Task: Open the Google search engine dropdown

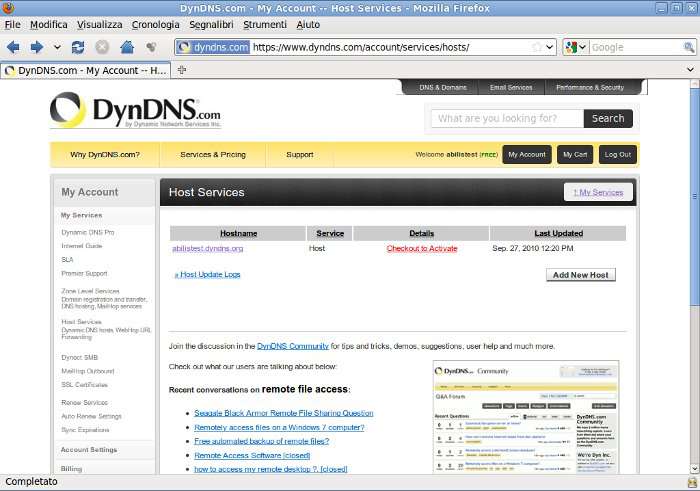Action: click(576, 47)
